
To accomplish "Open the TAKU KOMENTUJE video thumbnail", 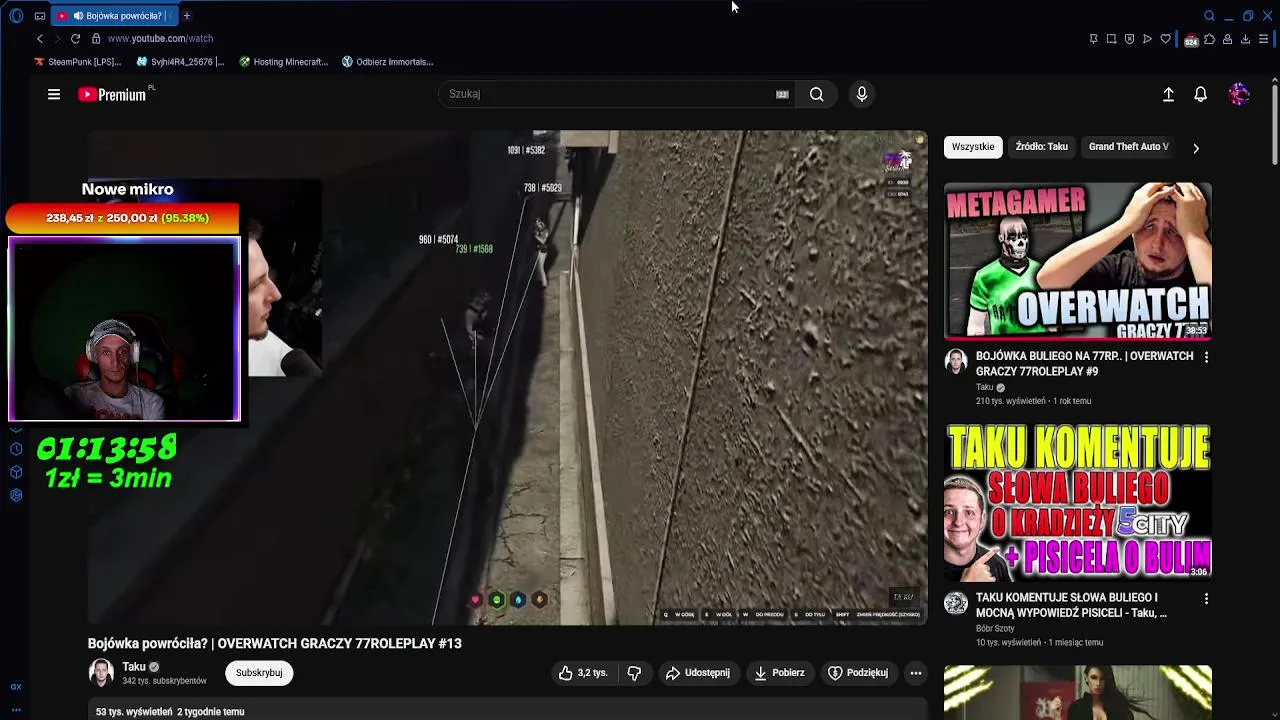I will 1078,503.
